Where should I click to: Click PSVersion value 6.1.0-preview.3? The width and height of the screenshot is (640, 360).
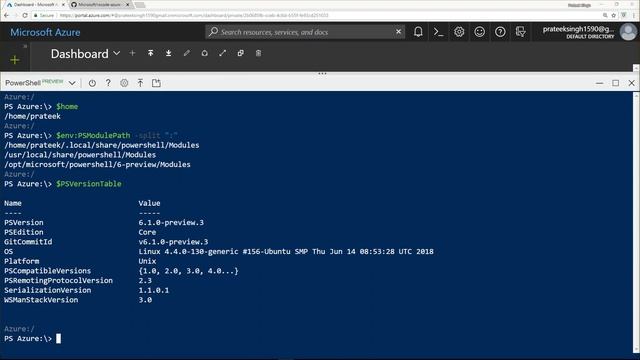171,222
